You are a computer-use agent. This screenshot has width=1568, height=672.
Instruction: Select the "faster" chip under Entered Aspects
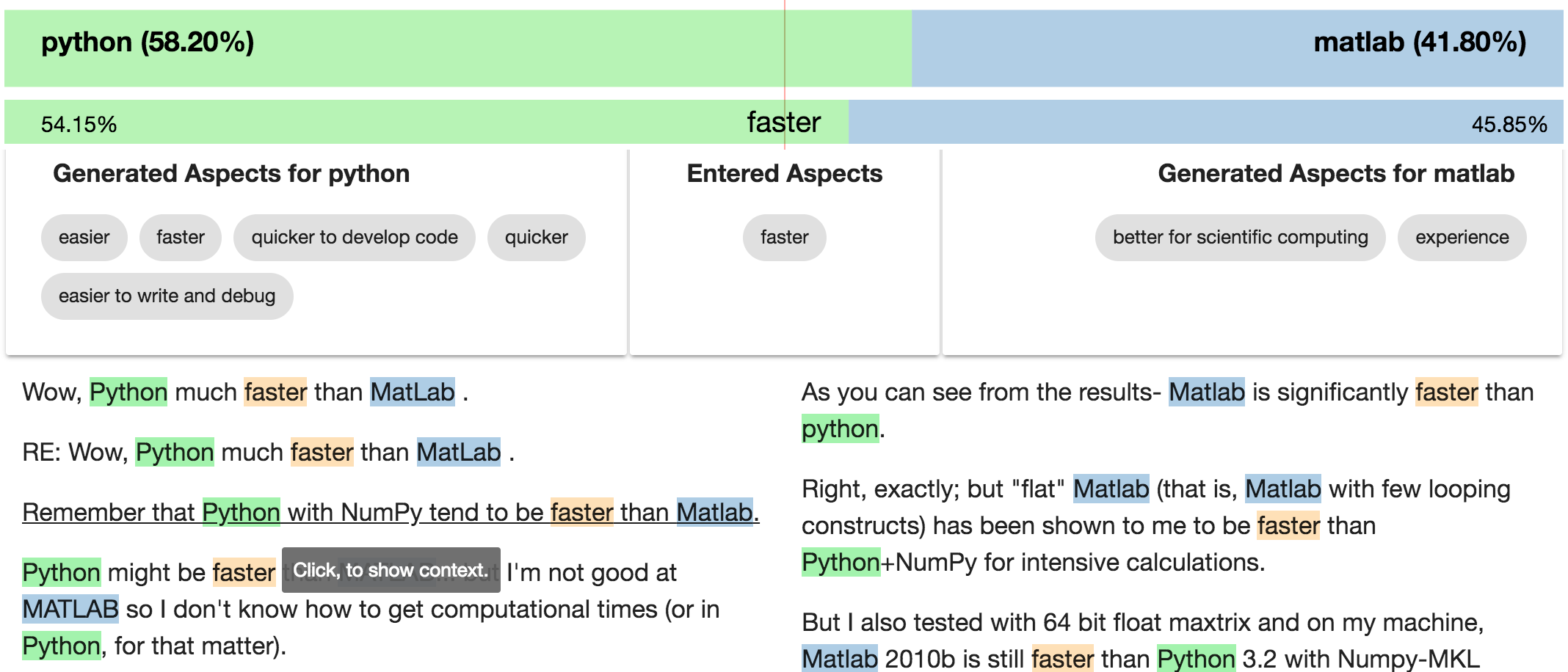[x=784, y=238]
